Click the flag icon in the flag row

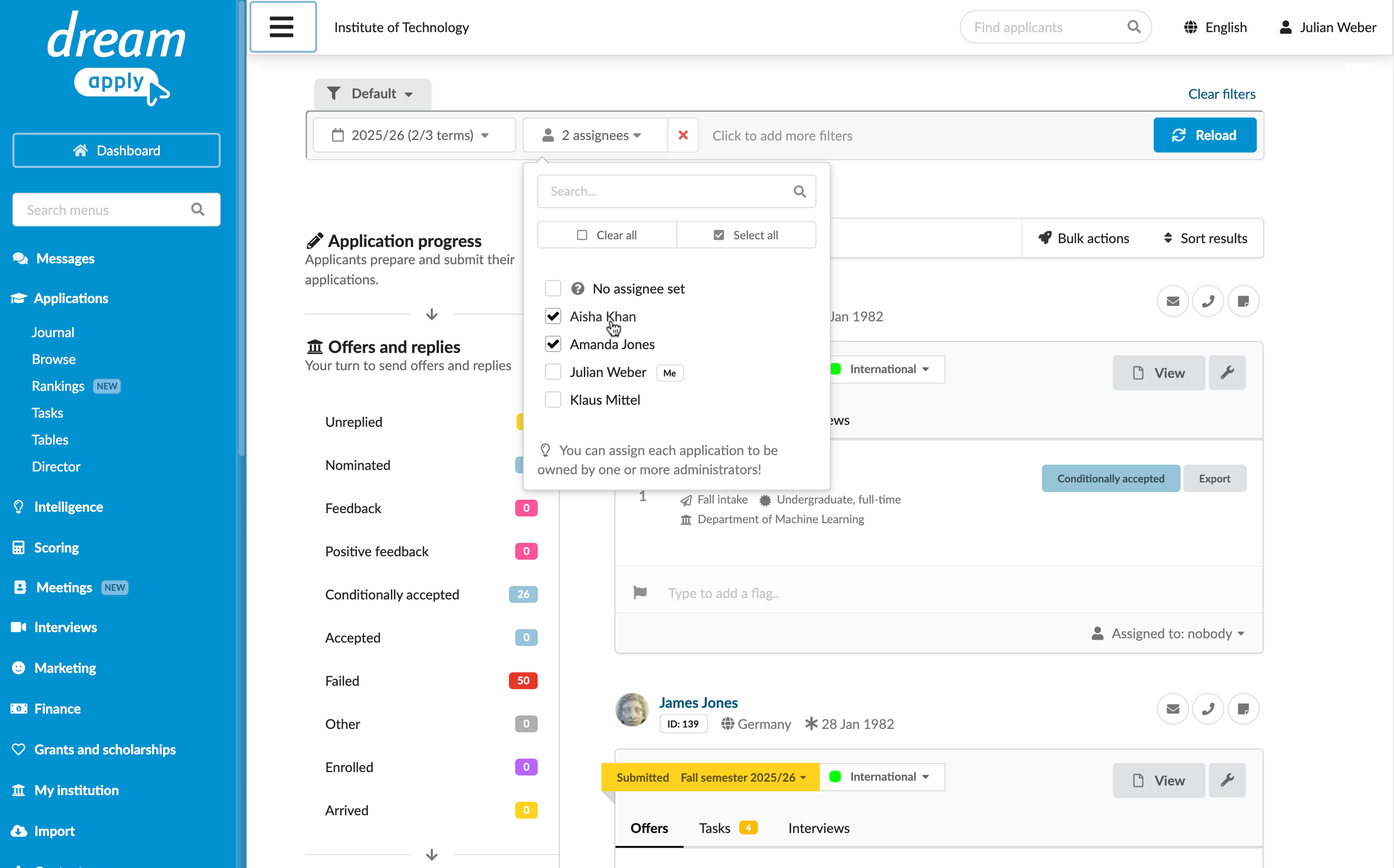(640, 592)
